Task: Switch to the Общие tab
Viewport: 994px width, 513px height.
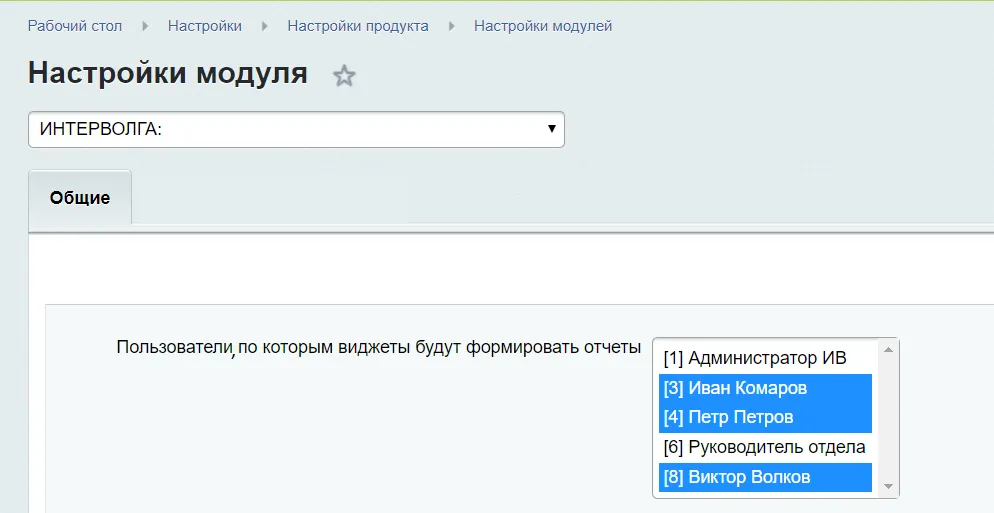Action: coord(80,198)
